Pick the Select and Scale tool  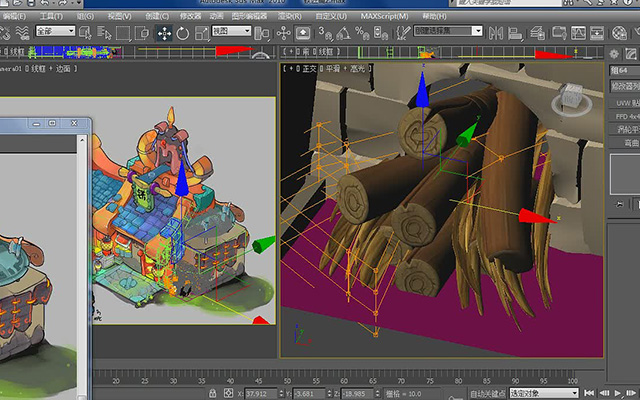tap(202, 33)
